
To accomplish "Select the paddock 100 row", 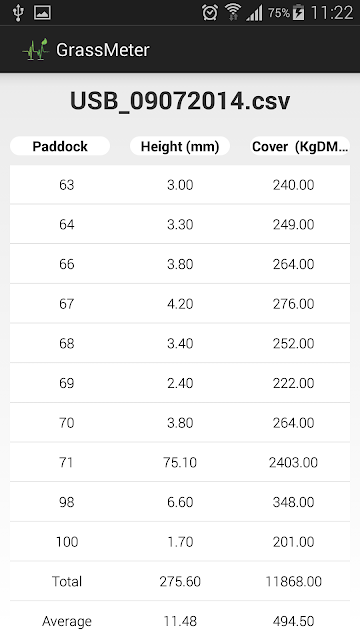I will point(180,542).
